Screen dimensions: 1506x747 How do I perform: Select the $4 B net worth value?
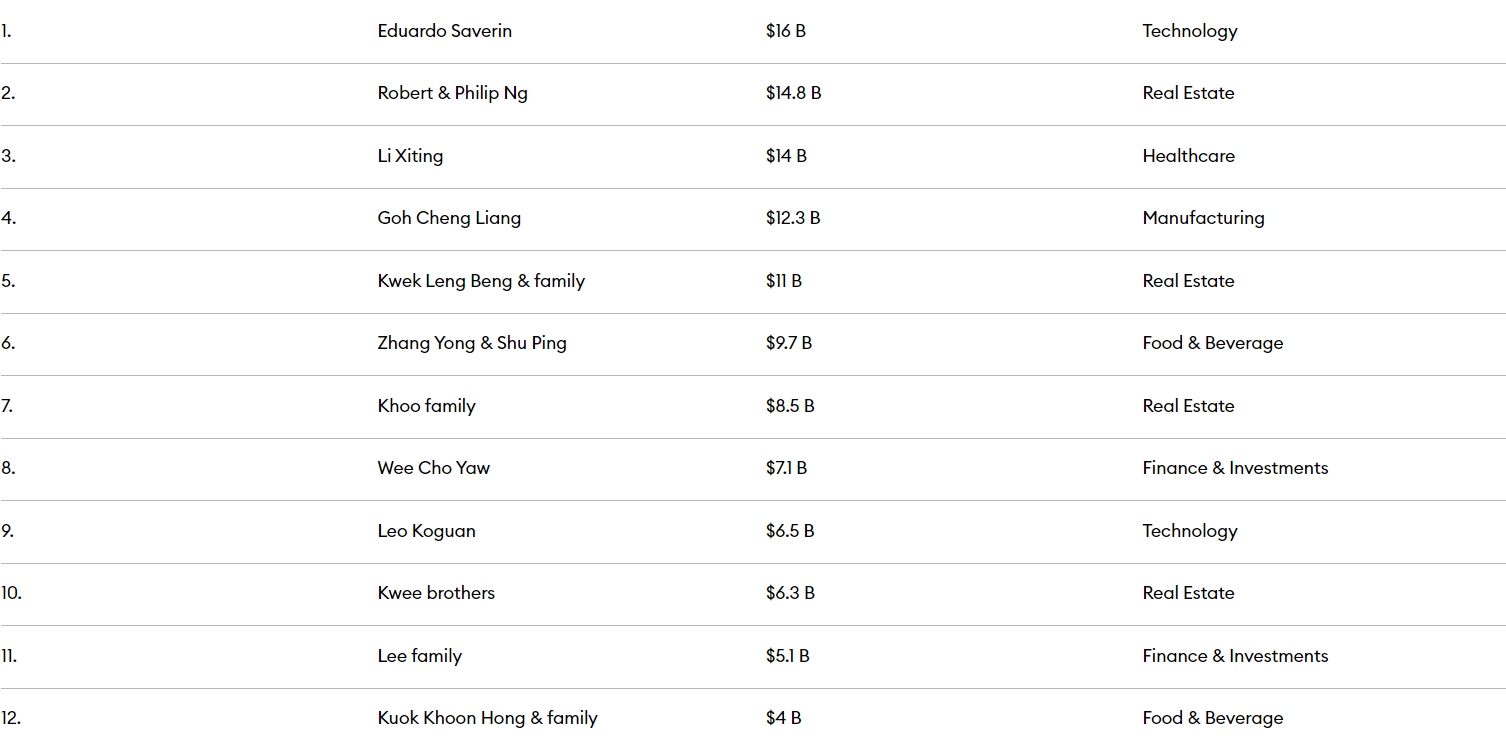pyautogui.click(x=784, y=718)
